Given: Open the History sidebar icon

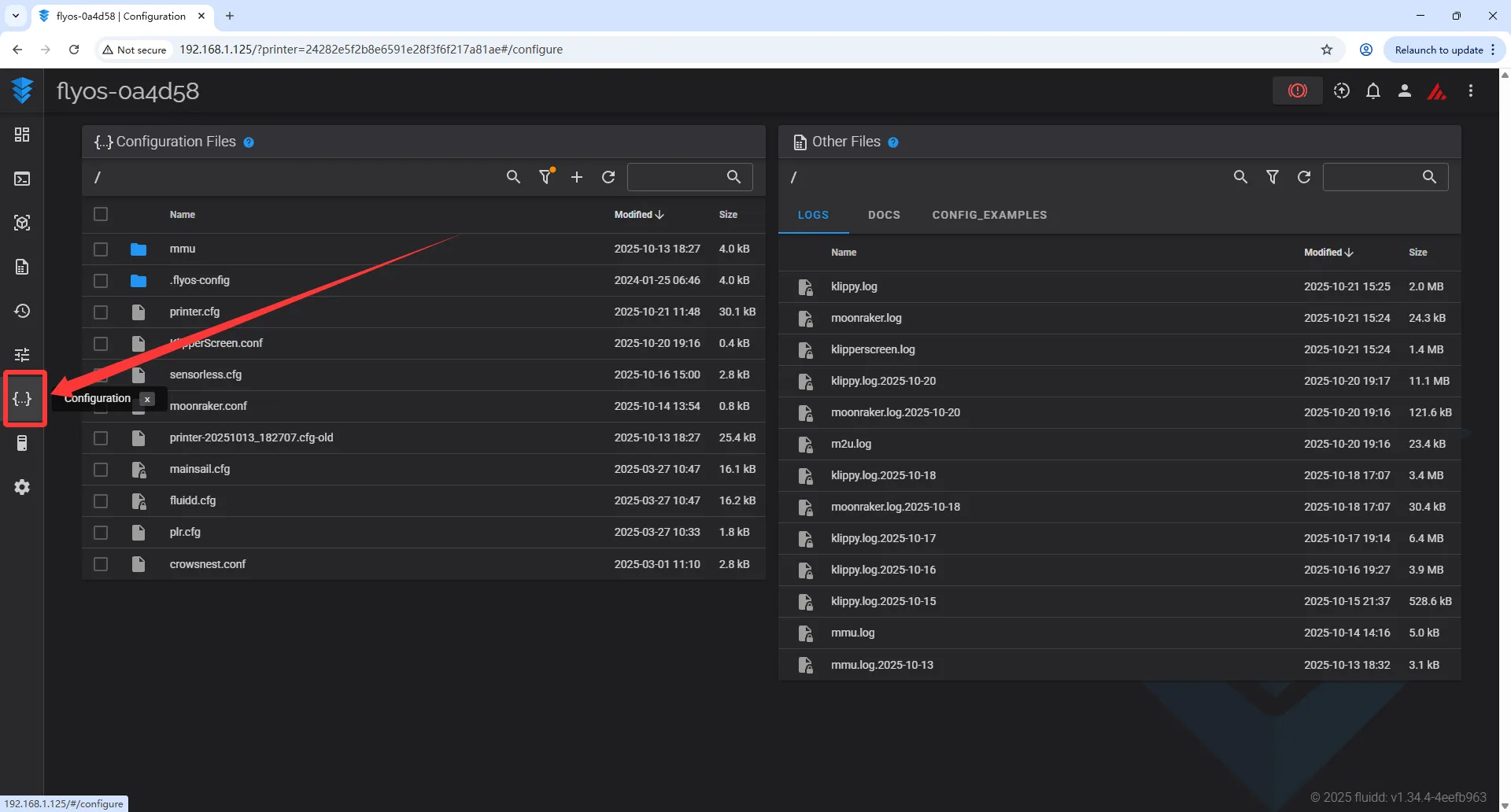Looking at the screenshot, I should pos(22,311).
